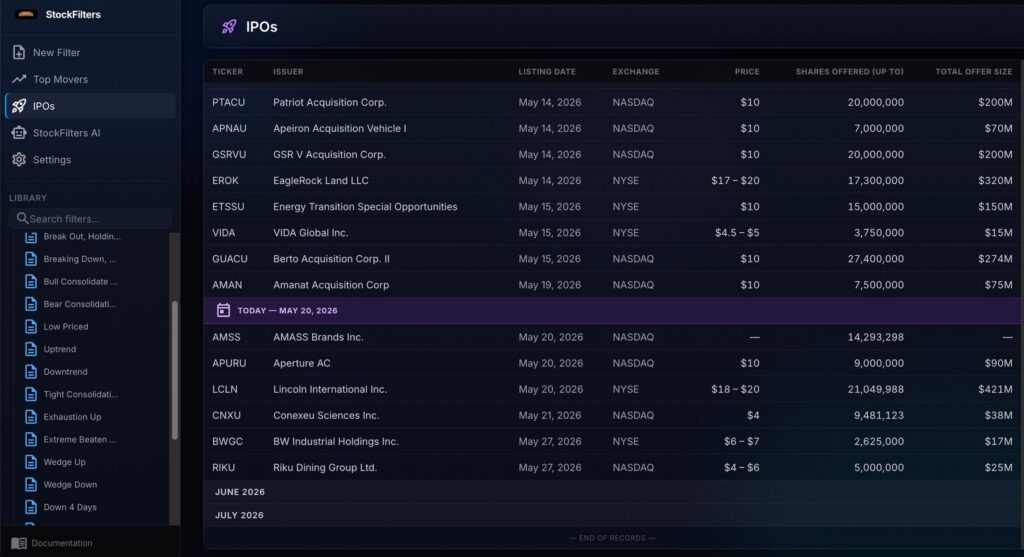The width and height of the screenshot is (1024, 557).
Task: Click the New Filter file icon
Action: coord(19,52)
